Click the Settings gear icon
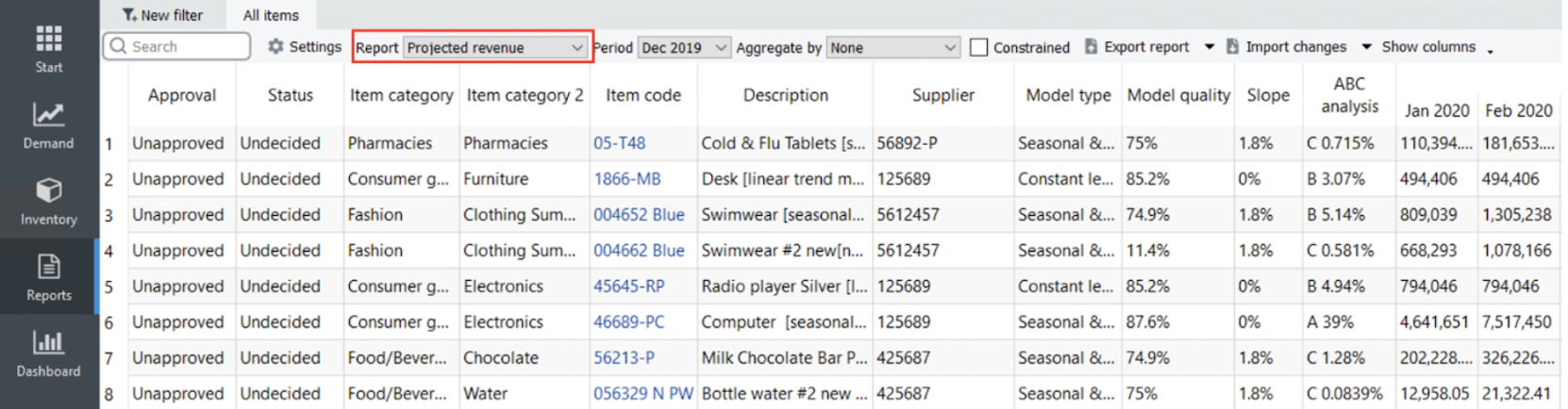Image resolution: width=1568 pixels, height=409 pixels. pos(275,46)
